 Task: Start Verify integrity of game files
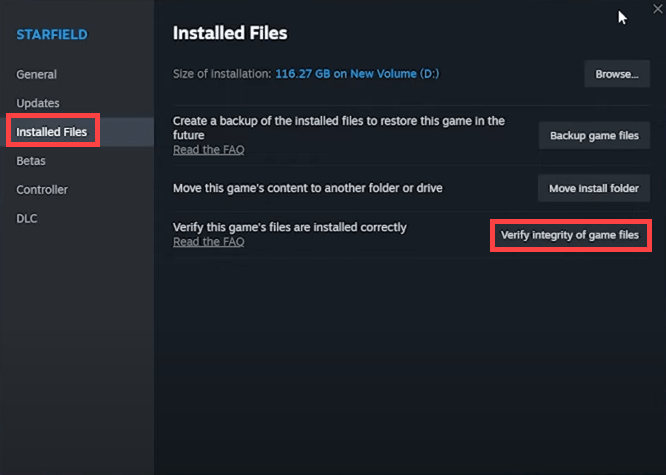570,235
